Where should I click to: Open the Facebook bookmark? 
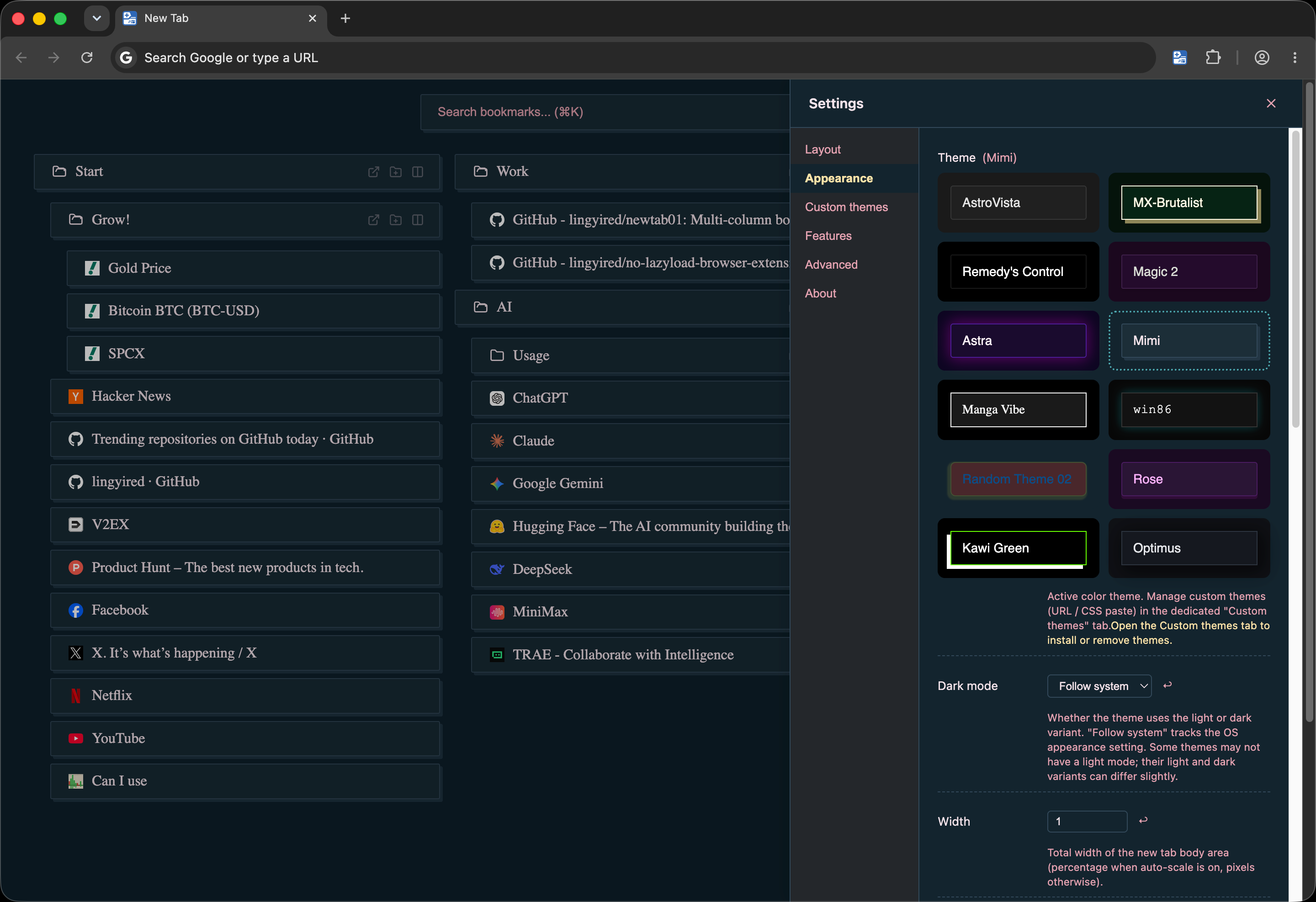pyautogui.click(x=245, y=610)
